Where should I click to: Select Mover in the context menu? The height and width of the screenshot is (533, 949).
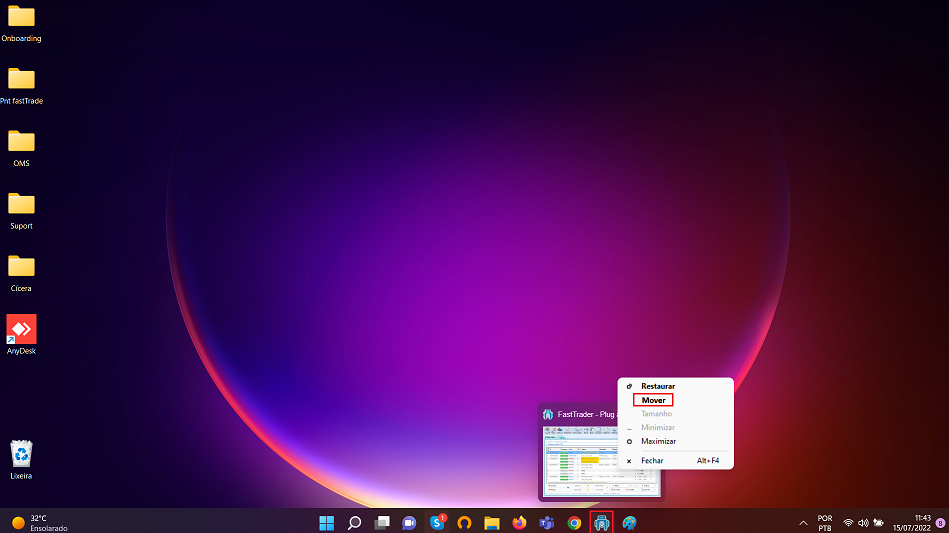(x=653, y=400)
